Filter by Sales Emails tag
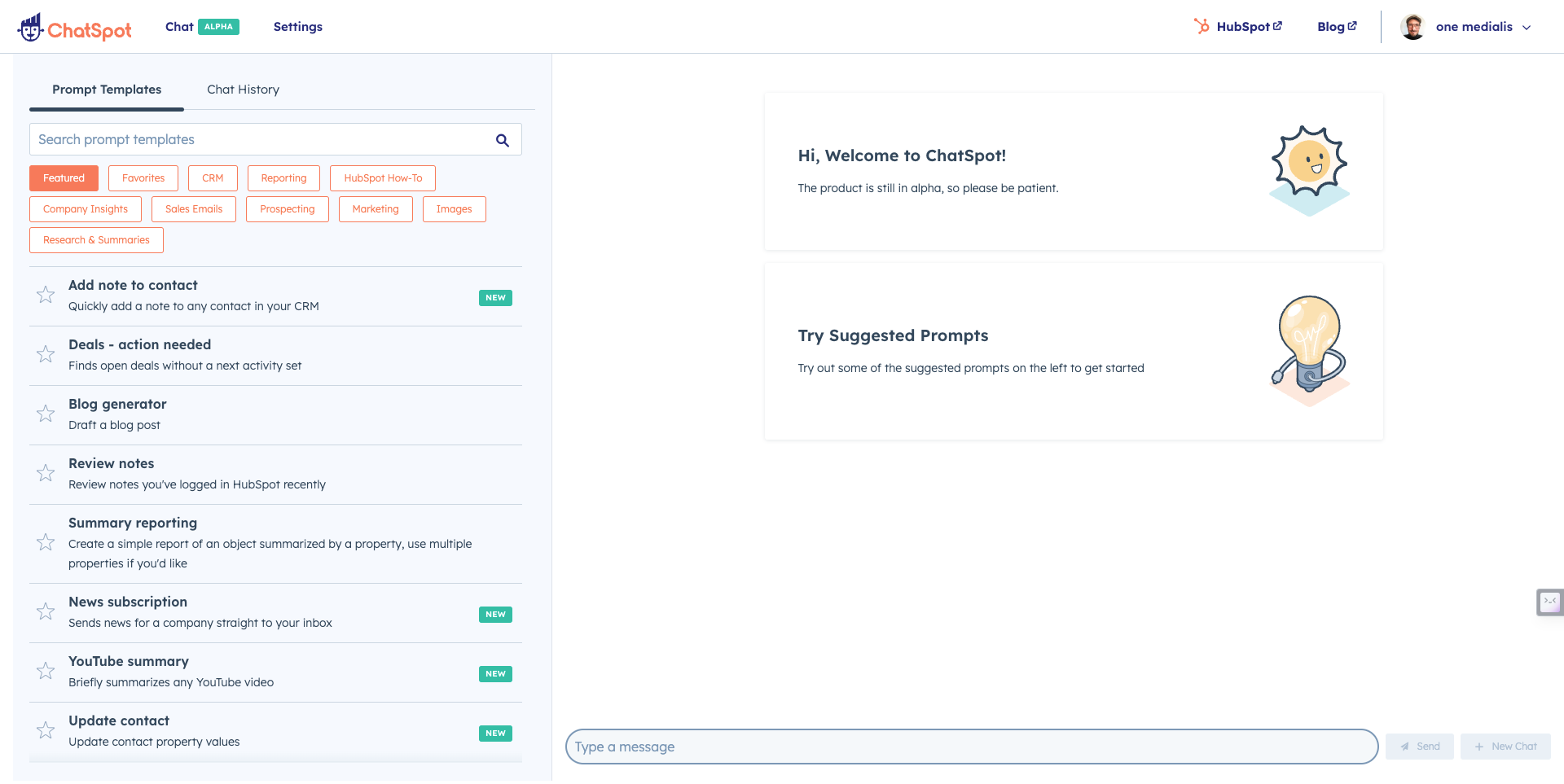 (x=194, y=209)
